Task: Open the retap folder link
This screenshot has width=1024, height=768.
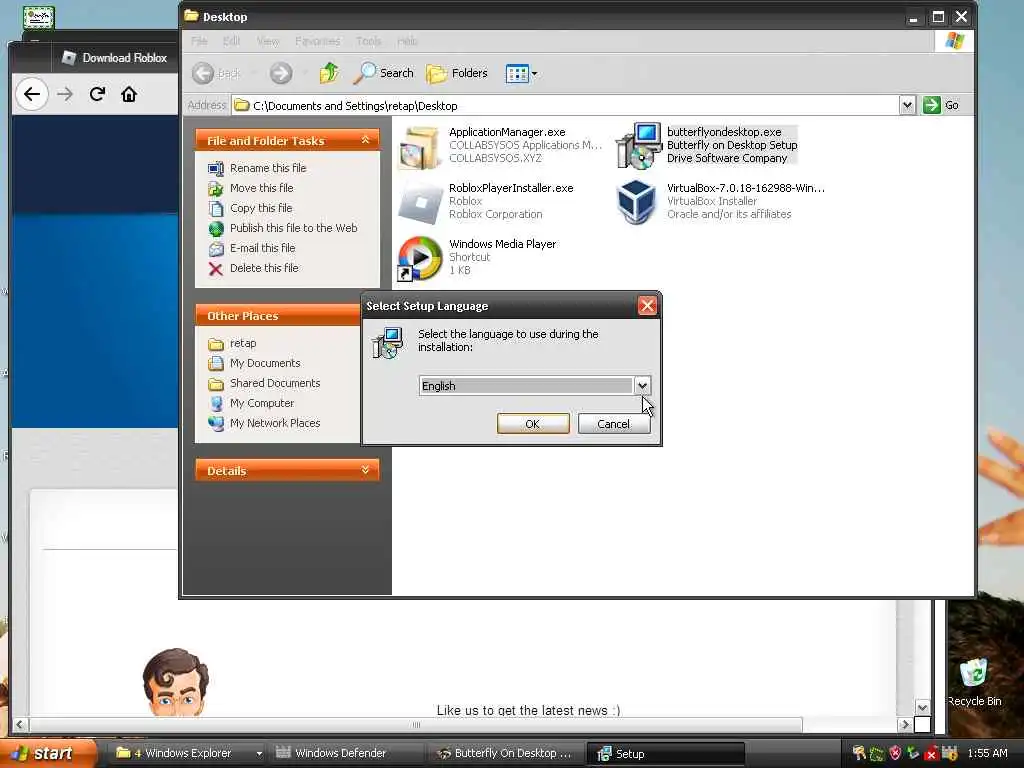Action: click(243, 344)
